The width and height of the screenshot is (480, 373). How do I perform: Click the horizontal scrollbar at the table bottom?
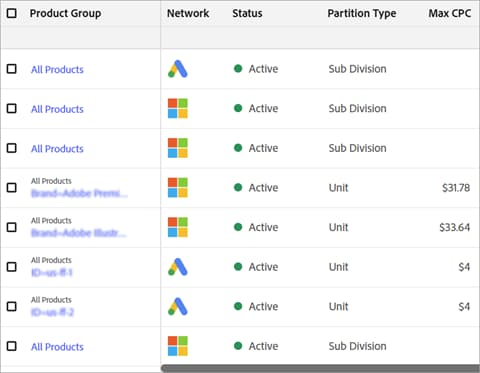(320, 369)
